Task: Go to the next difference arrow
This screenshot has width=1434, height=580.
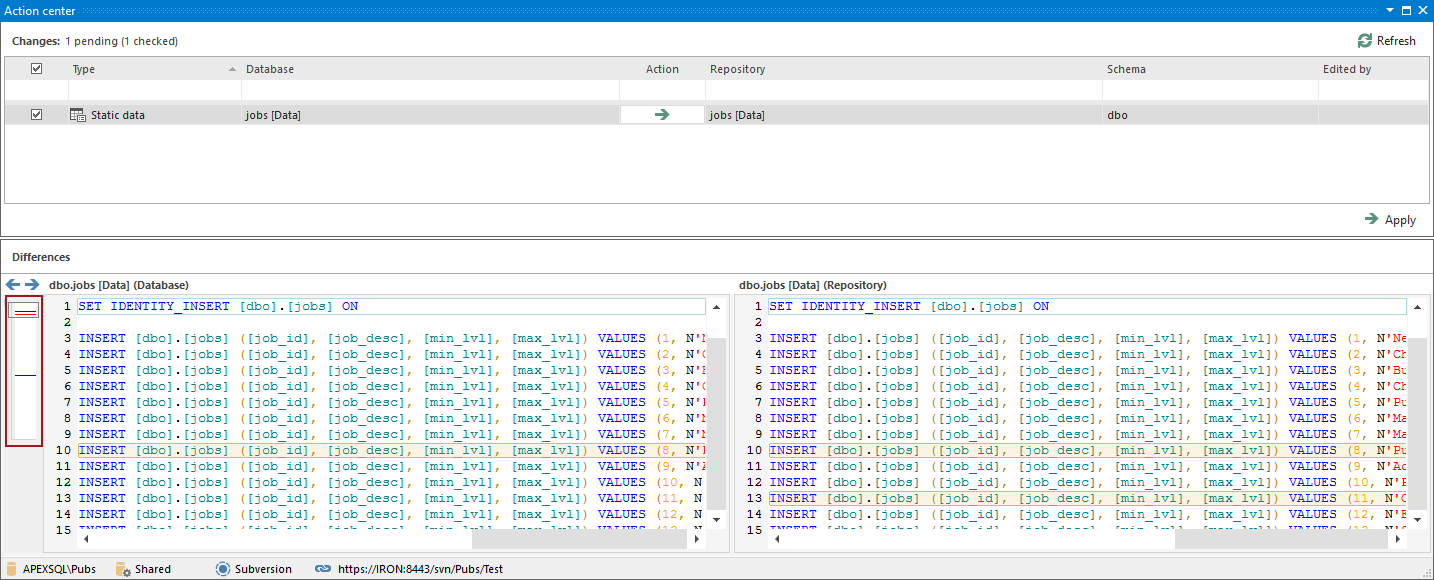Action: pos(32,285)
